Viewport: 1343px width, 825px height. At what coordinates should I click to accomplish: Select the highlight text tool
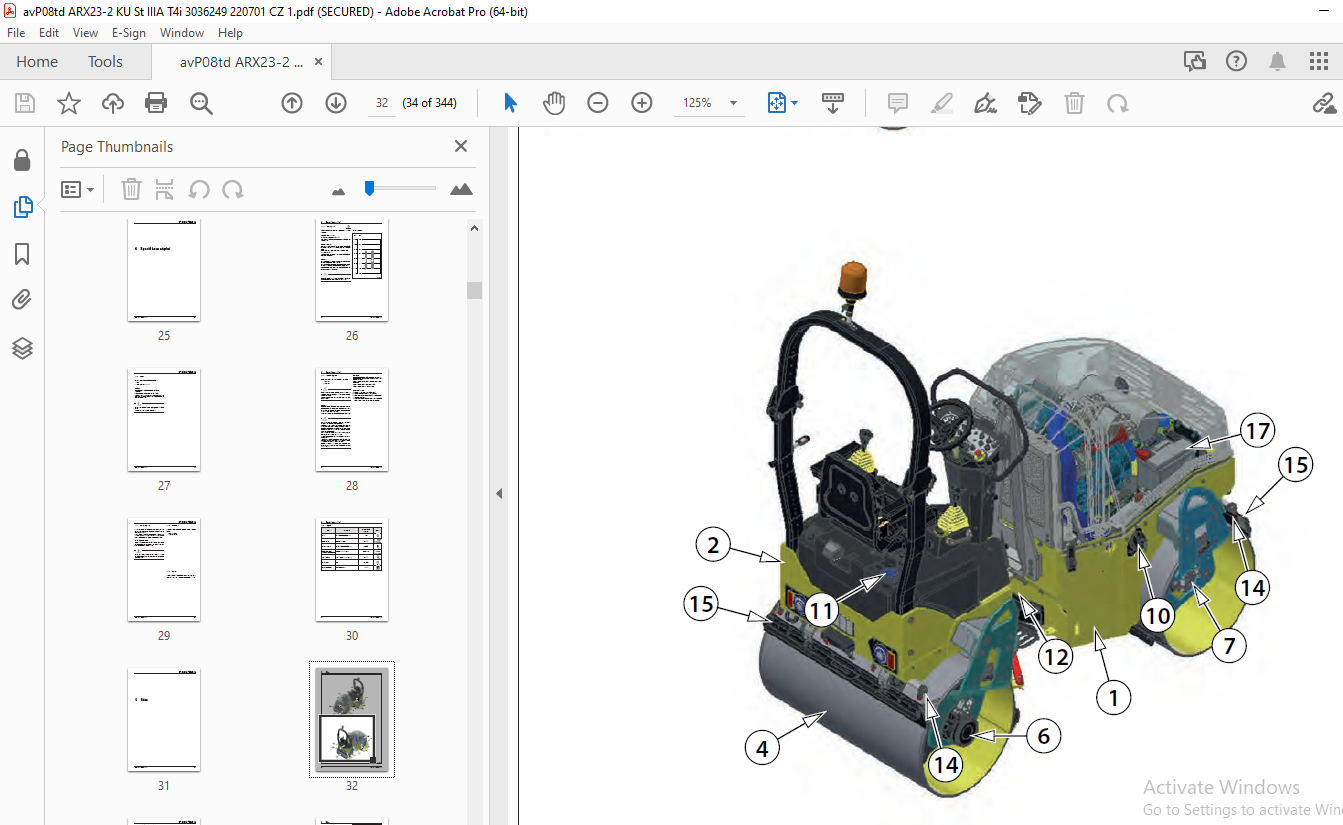point(942,103)
